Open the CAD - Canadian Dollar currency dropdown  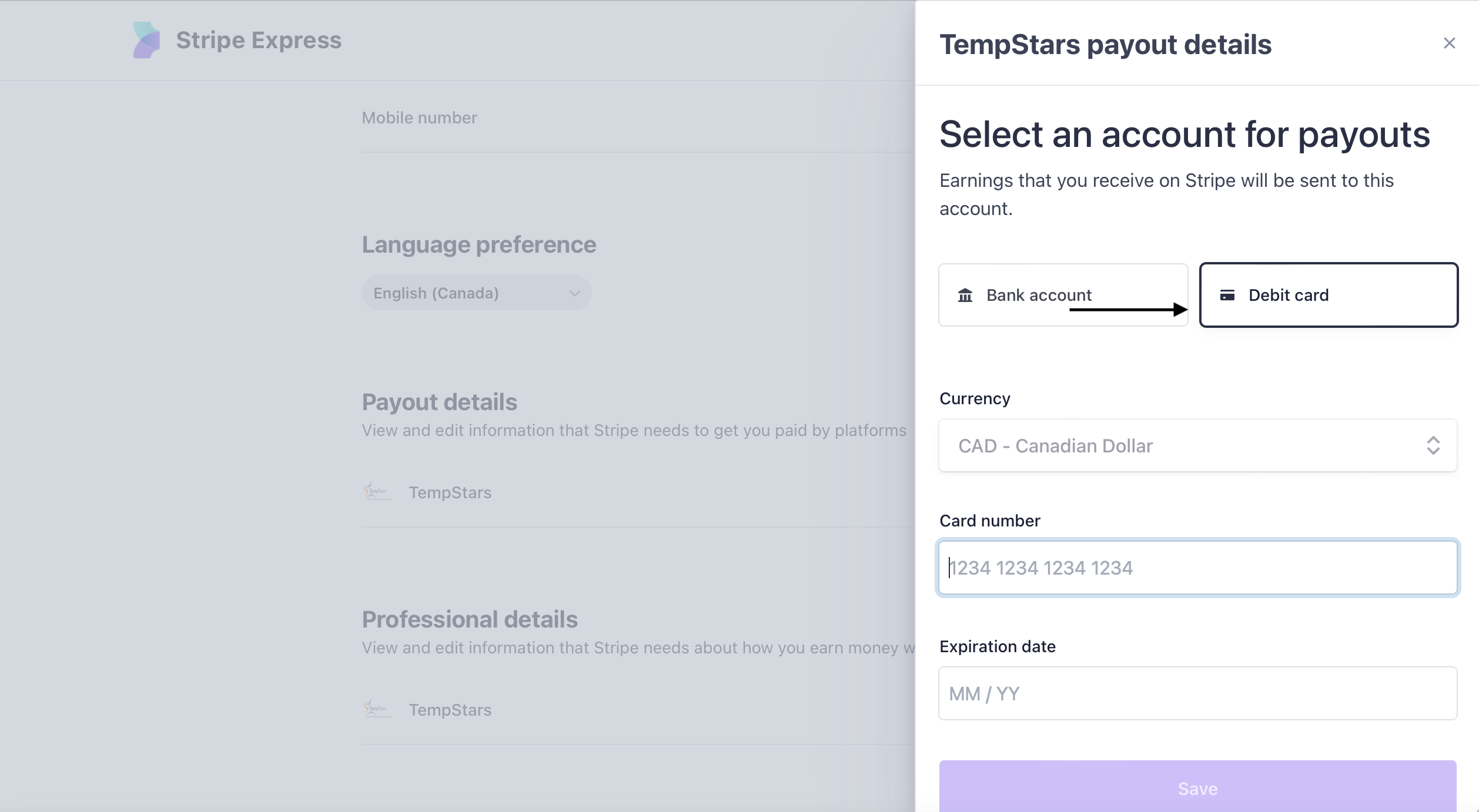click(1197, 445)
